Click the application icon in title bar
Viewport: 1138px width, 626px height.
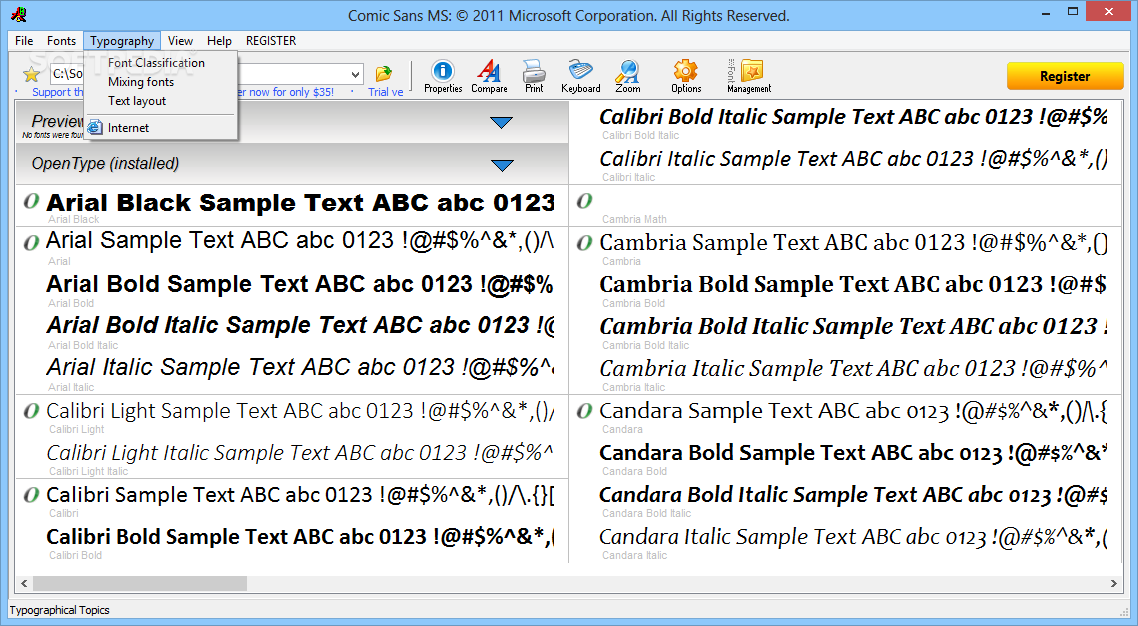click(19, 14)
